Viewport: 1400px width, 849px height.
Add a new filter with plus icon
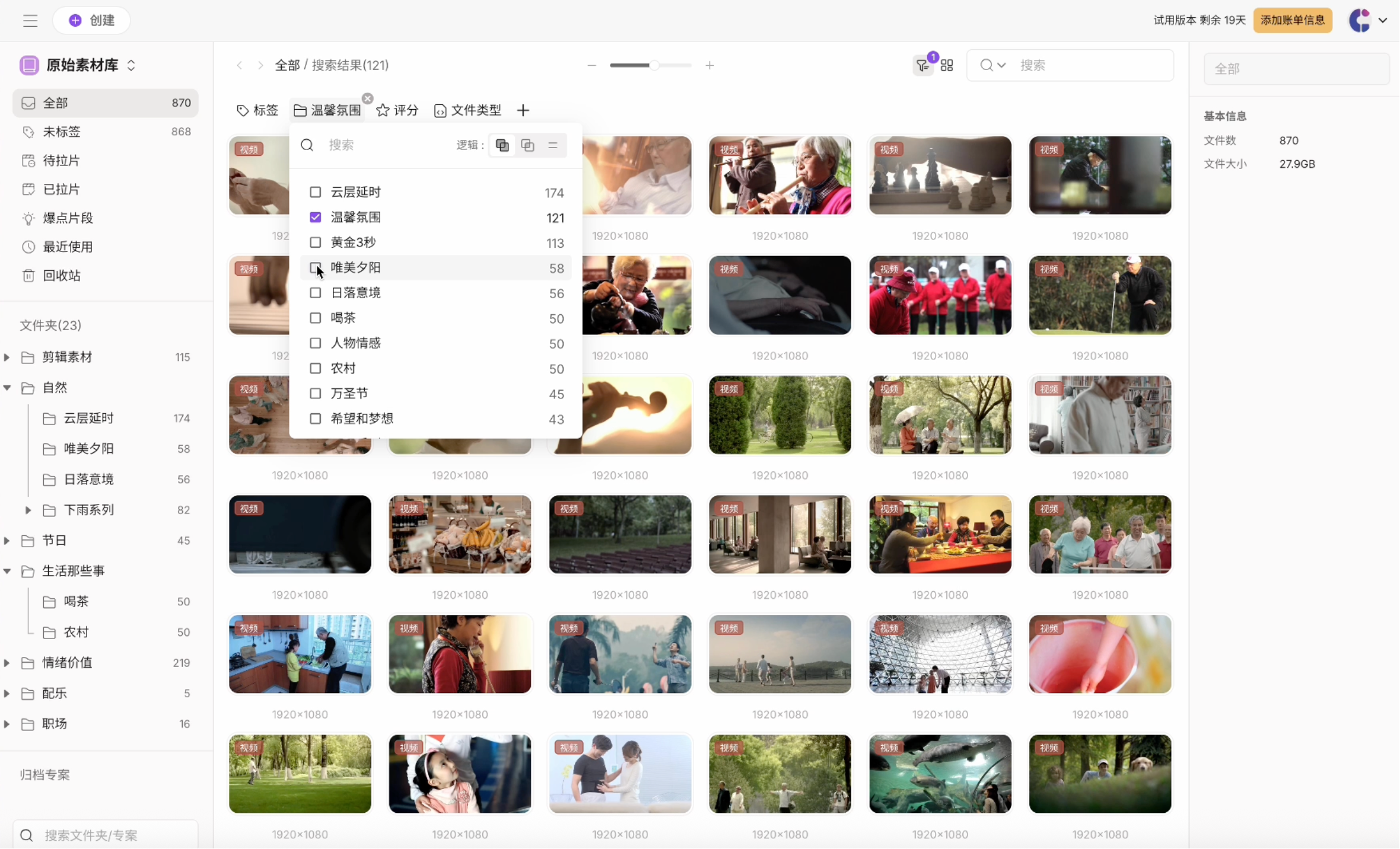(523, 110)
